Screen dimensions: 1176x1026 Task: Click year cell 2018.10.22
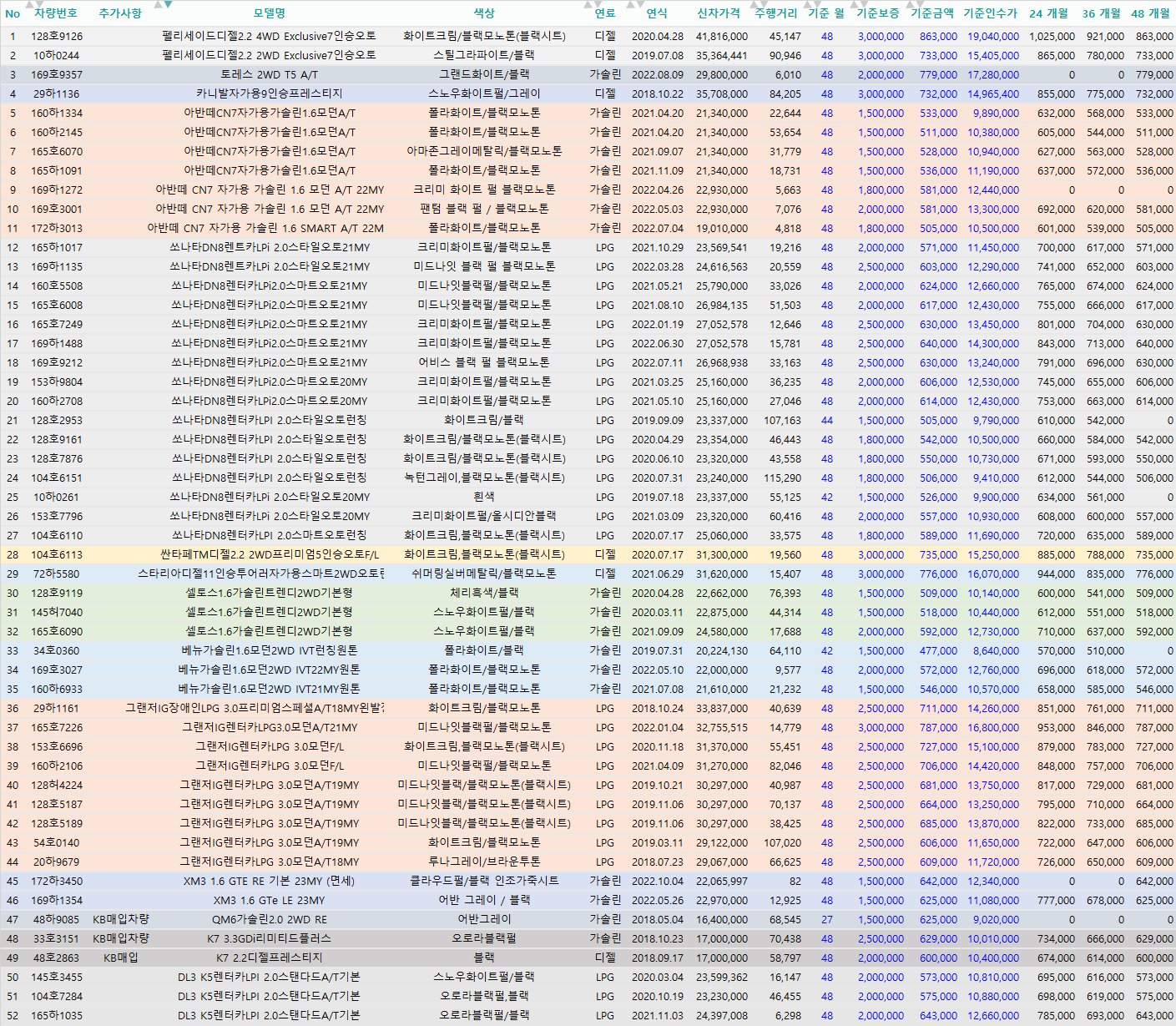click(658, 94)
